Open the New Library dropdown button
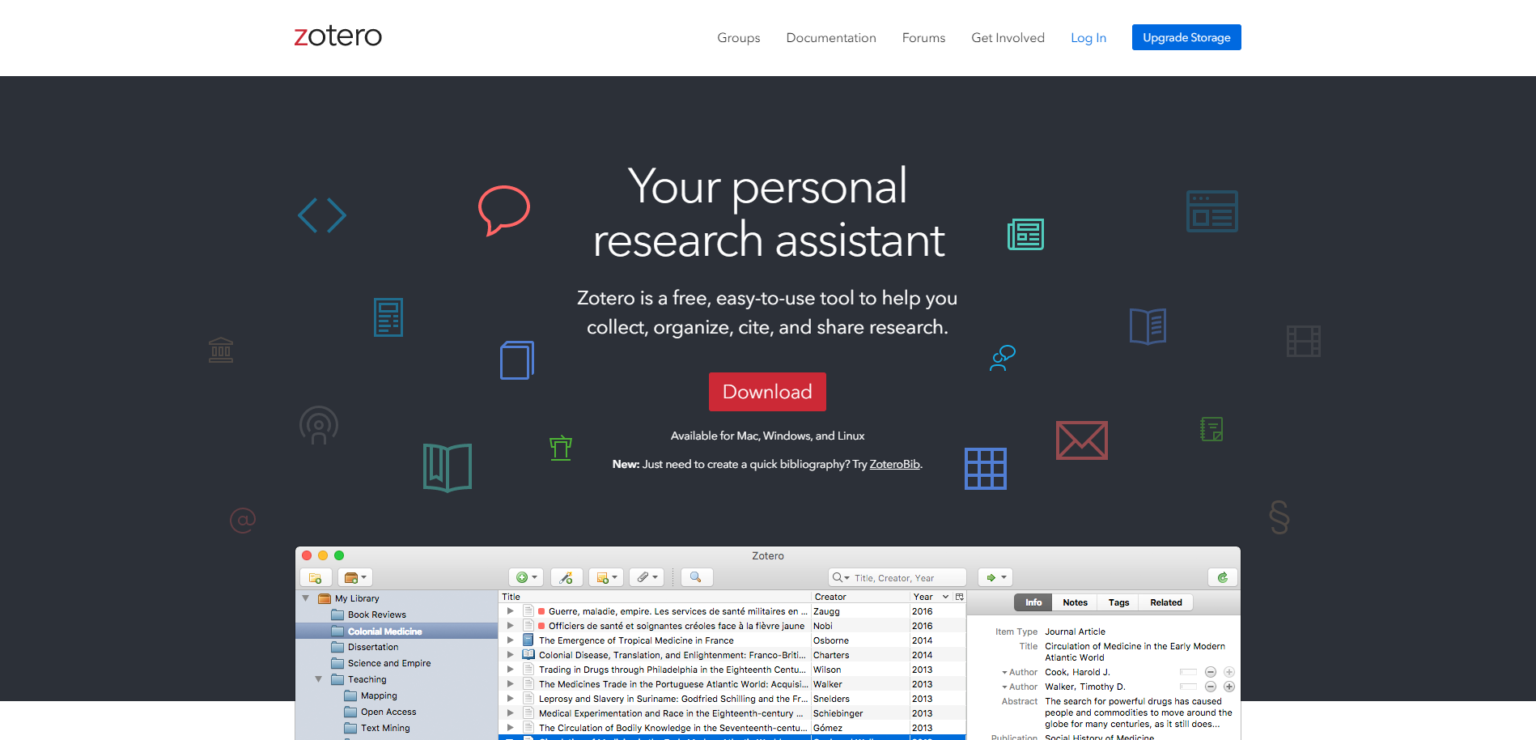 [354, 577]
